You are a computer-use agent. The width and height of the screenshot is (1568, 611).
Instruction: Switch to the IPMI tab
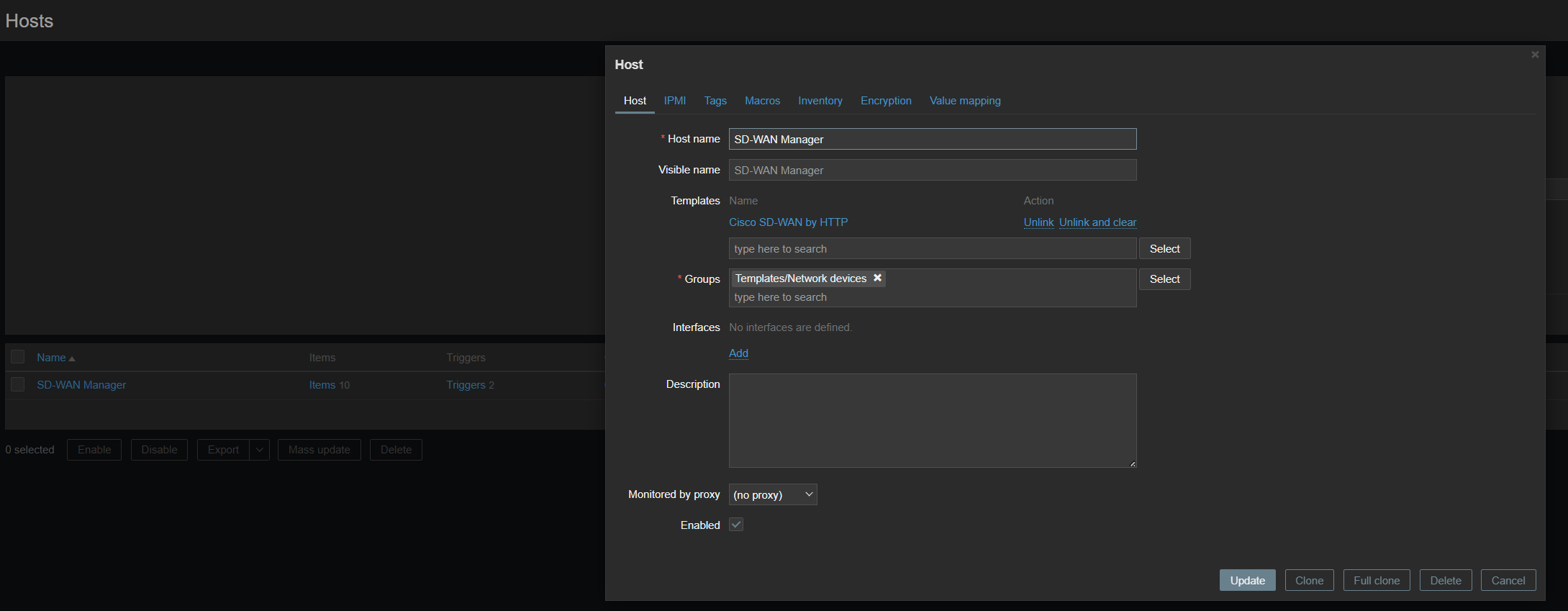[674, 101]
